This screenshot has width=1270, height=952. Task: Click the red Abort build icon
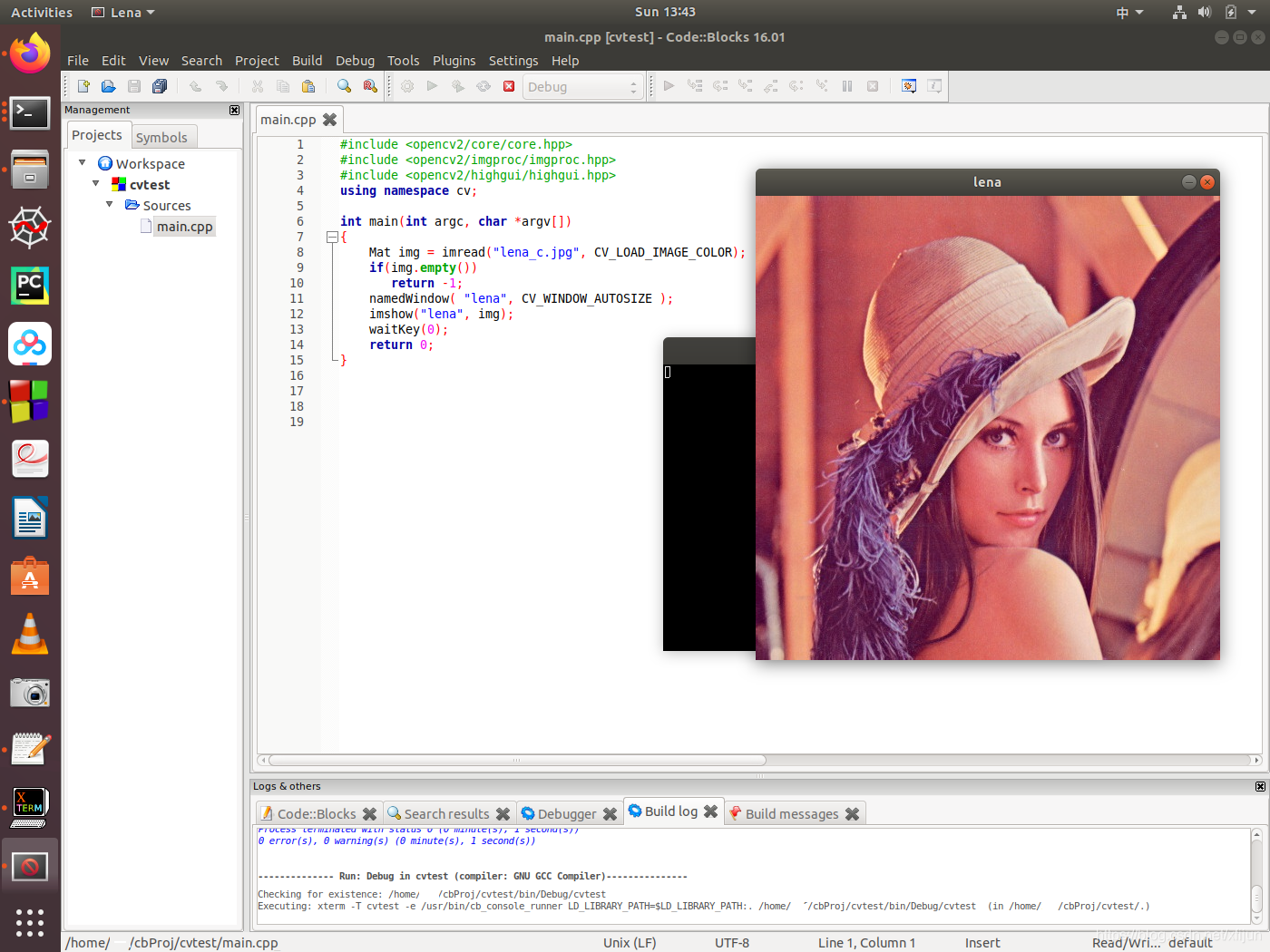[x=509, y=86]
